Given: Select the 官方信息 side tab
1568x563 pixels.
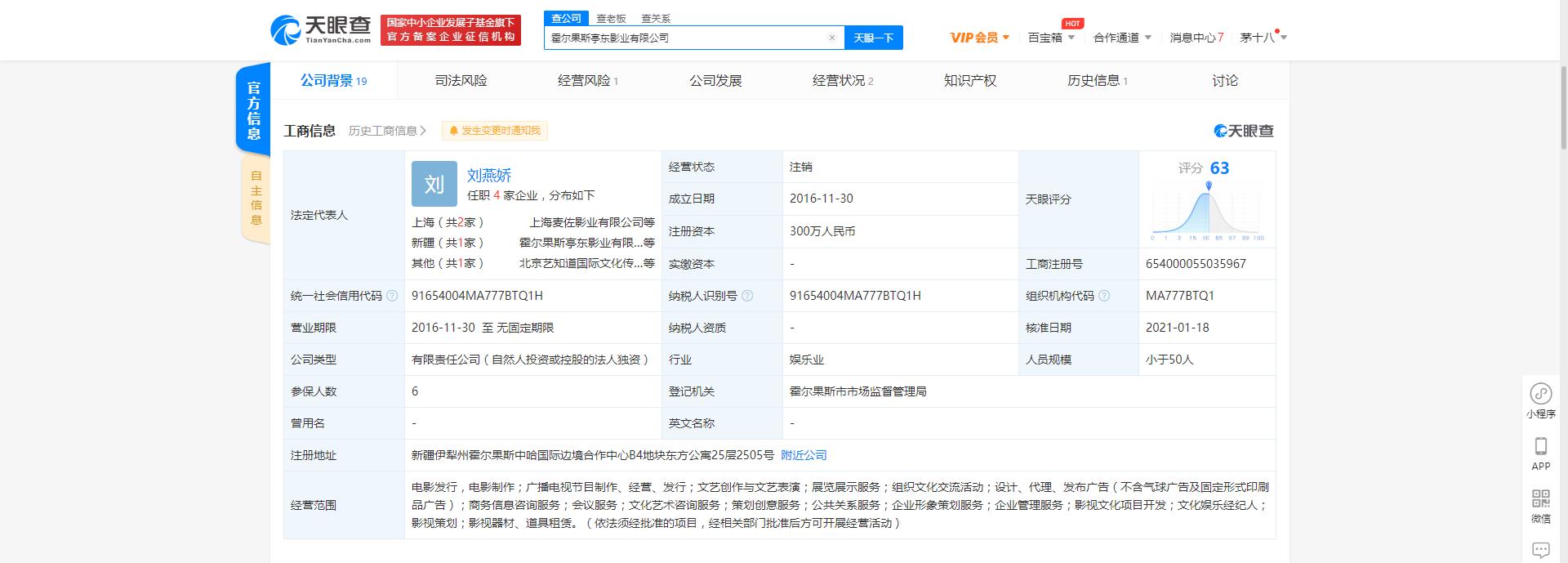Looking at the screenshot, I should point(254,109).
